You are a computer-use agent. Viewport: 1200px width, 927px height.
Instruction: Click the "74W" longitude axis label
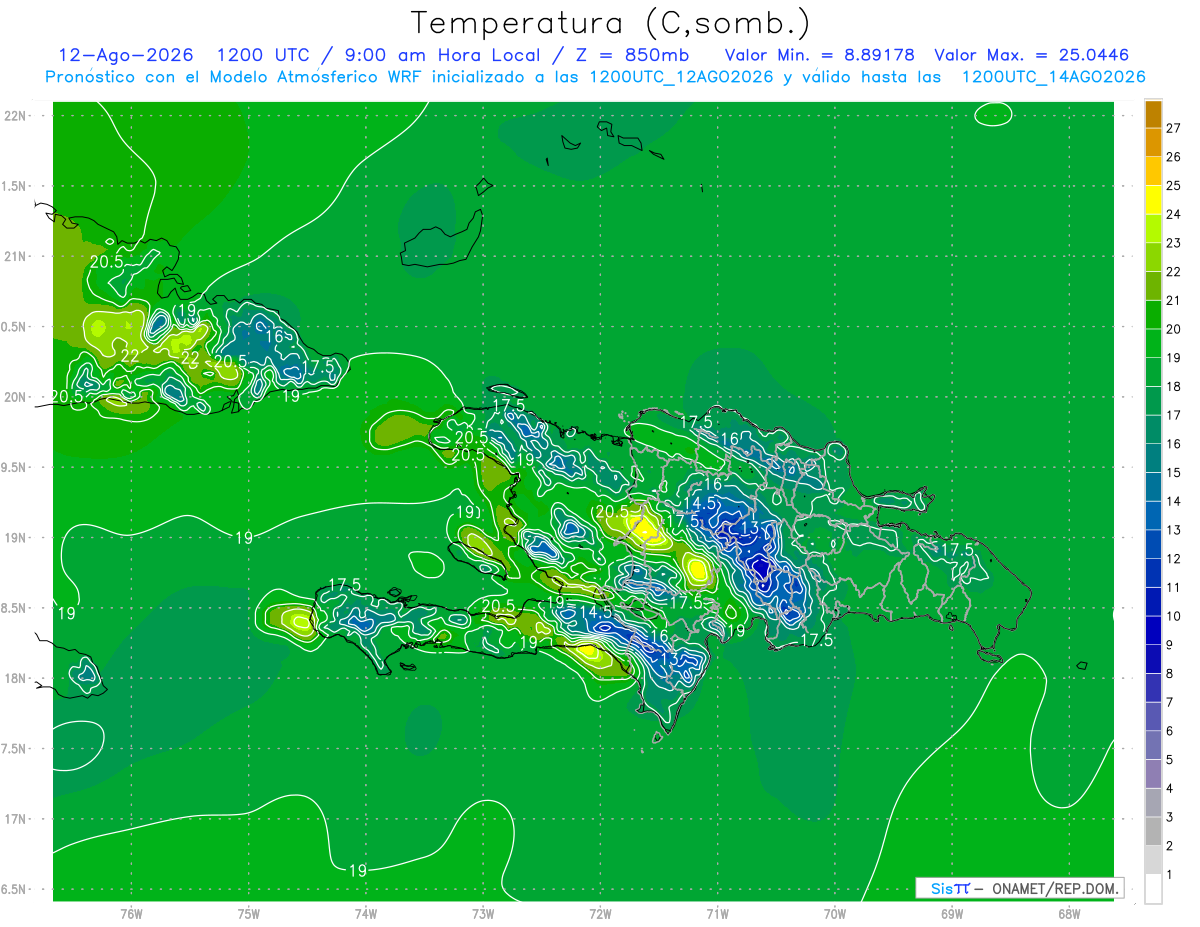point(365,914)
